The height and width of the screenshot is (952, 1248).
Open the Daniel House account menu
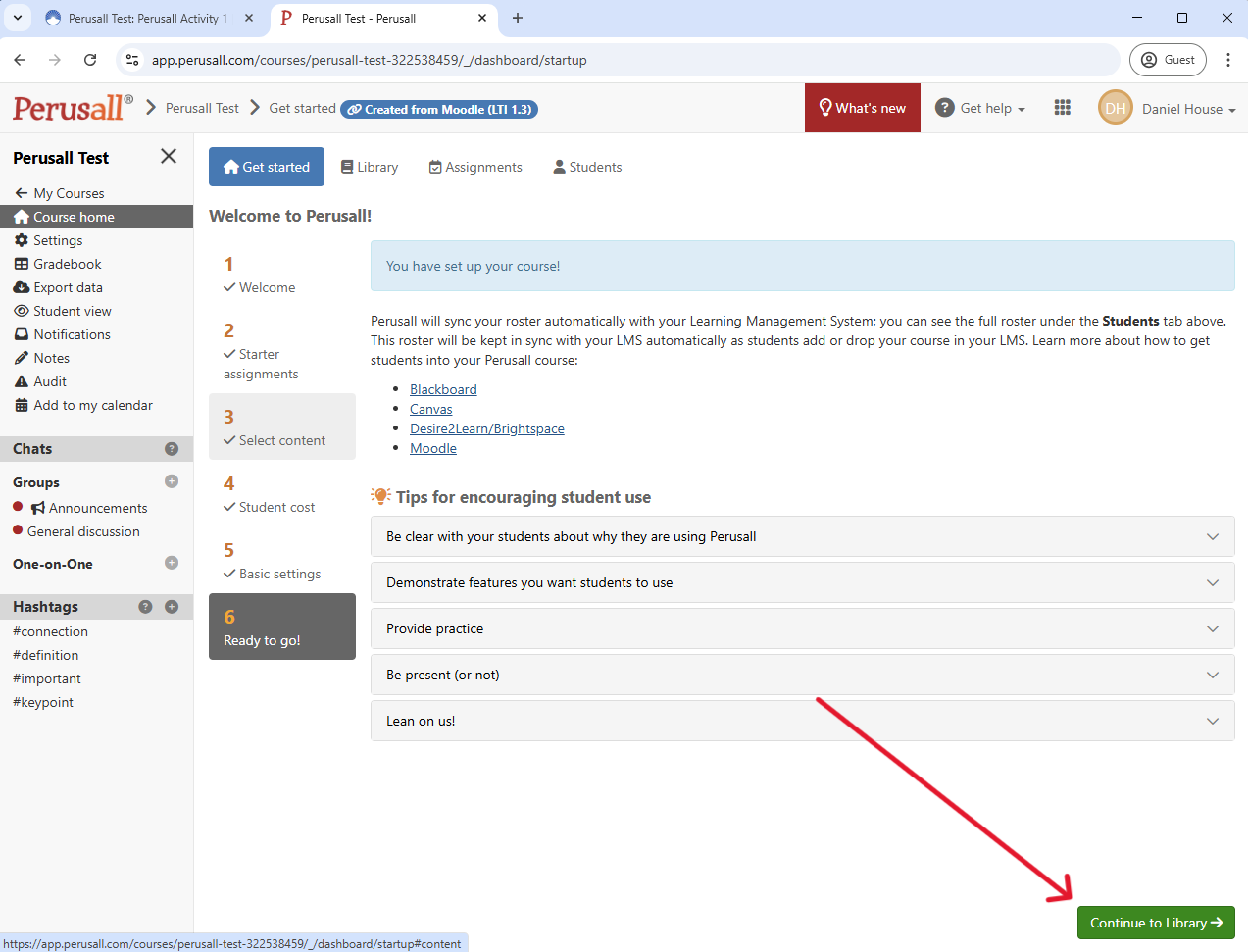pyautogui.click(x=1168, y=109)
